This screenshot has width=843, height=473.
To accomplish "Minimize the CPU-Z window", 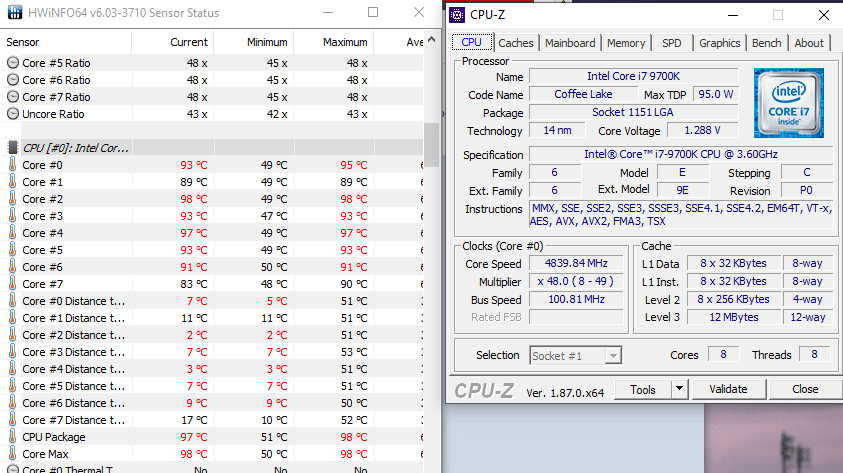I will click(733, 15).
